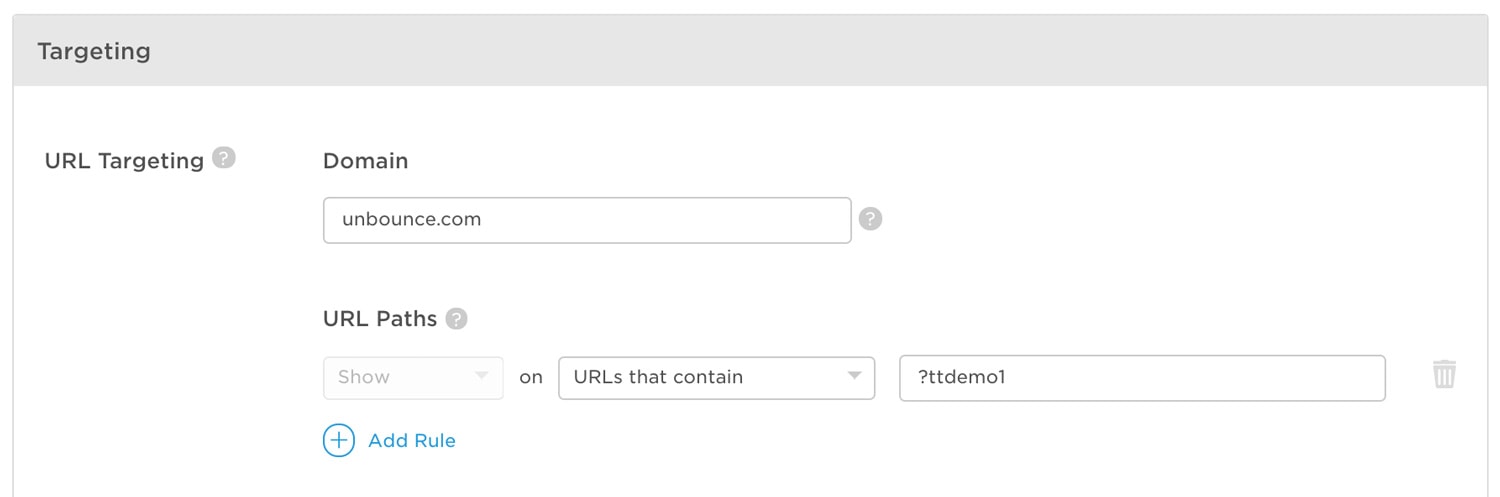Click the circled plus icon for Add Rule

coord(339,440)
